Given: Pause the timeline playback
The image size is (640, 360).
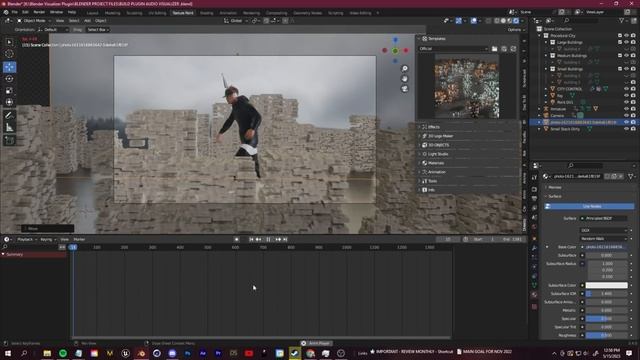Looking at the screenshot, I should pyautogui.click(x=268, y=240).
